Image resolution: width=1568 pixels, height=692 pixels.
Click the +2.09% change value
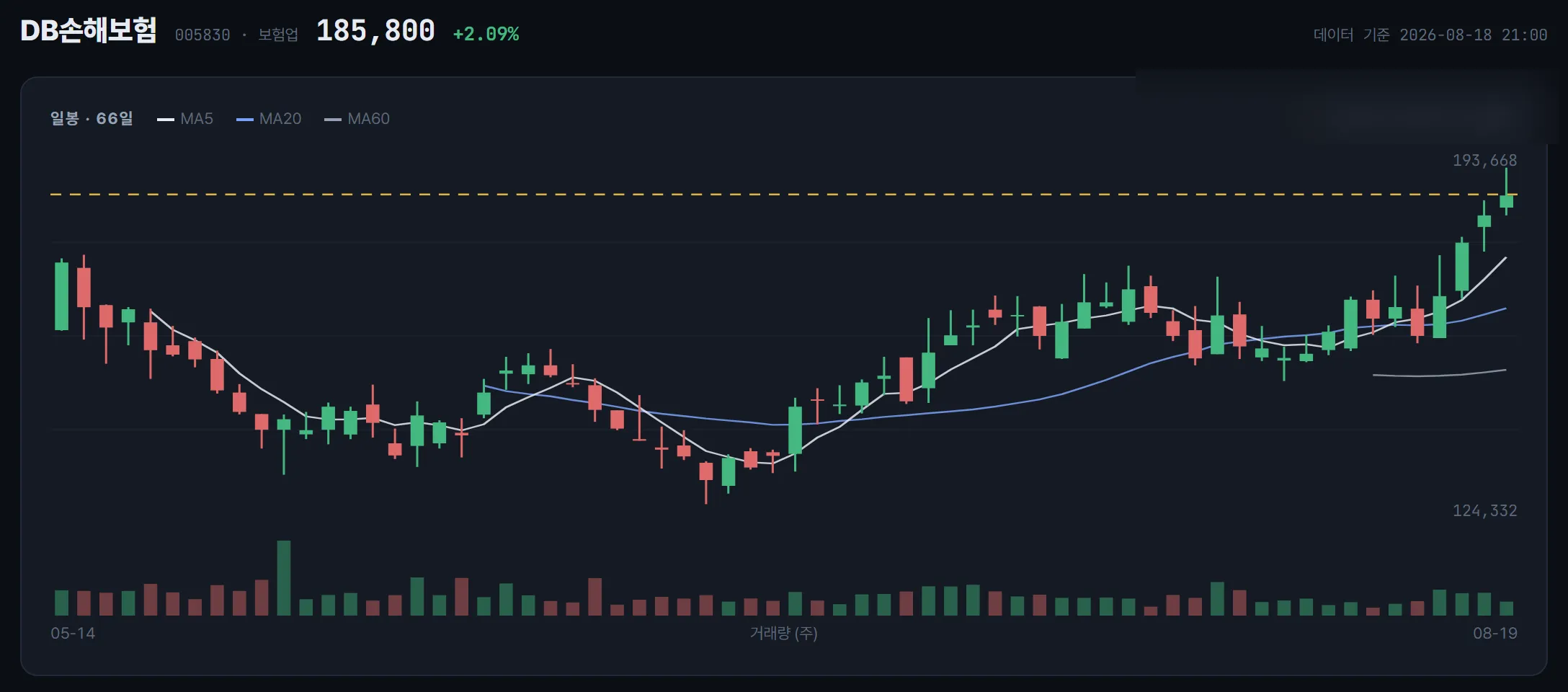pos(486,34)
